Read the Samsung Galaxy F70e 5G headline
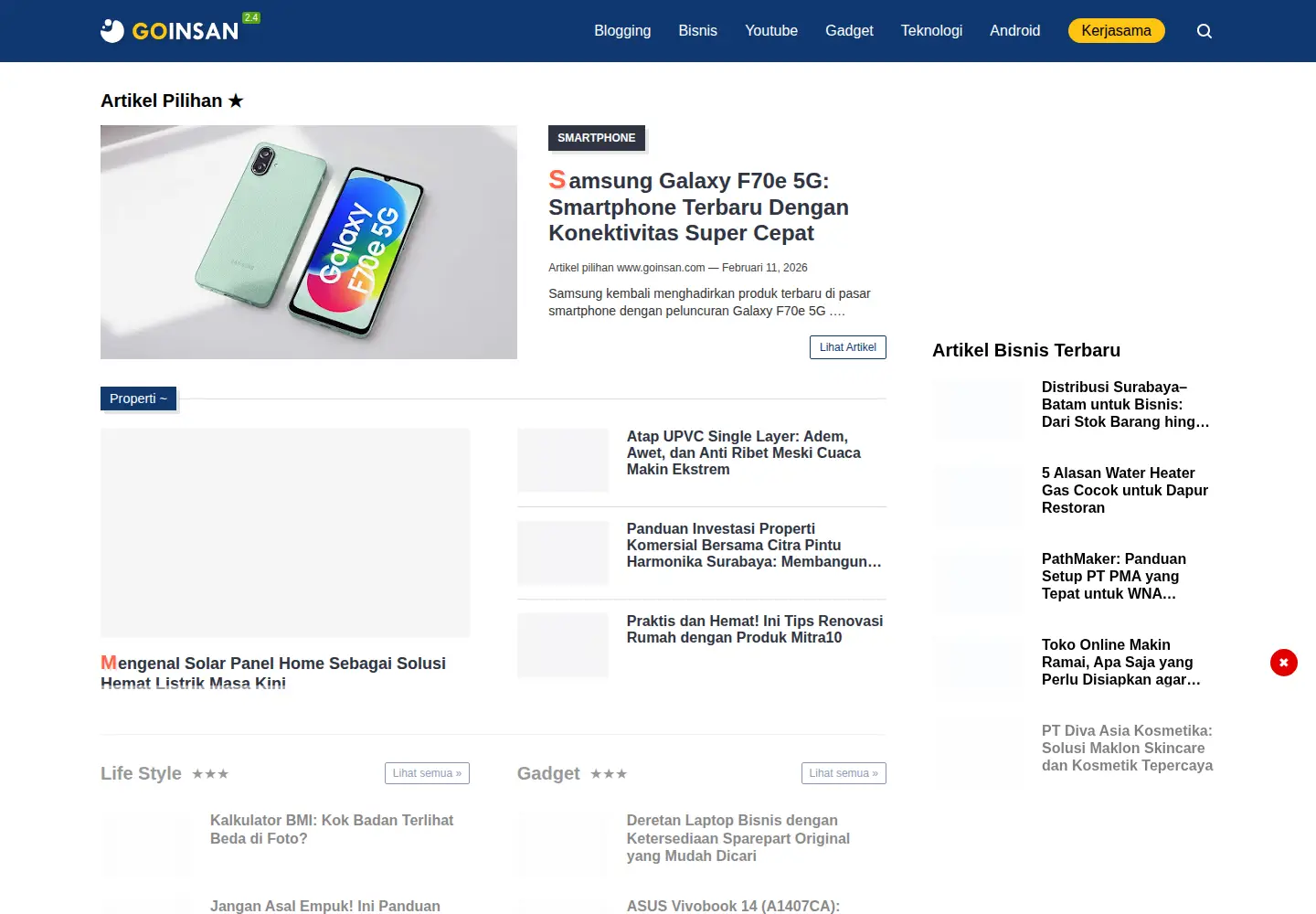This screenshot has width=1316, height=914. coord(699,207)
